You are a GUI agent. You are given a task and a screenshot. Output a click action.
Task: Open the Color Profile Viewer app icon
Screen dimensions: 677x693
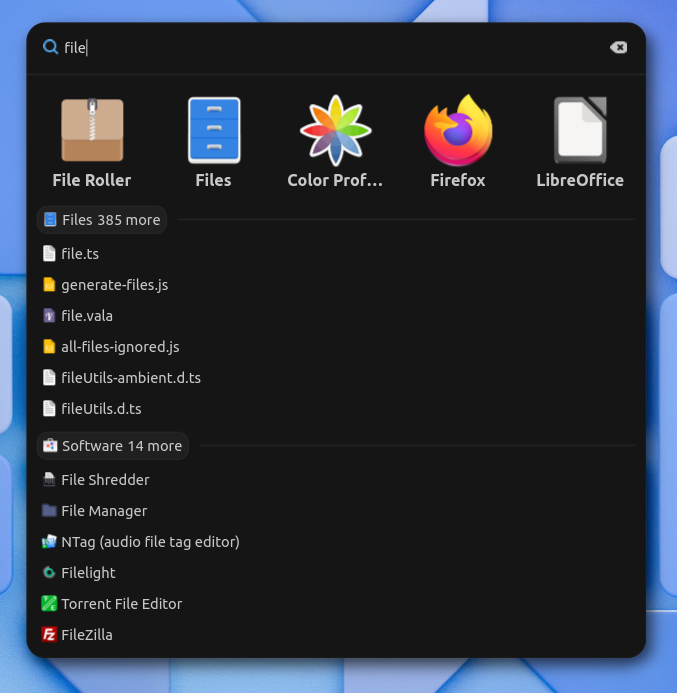pos(335,130)
